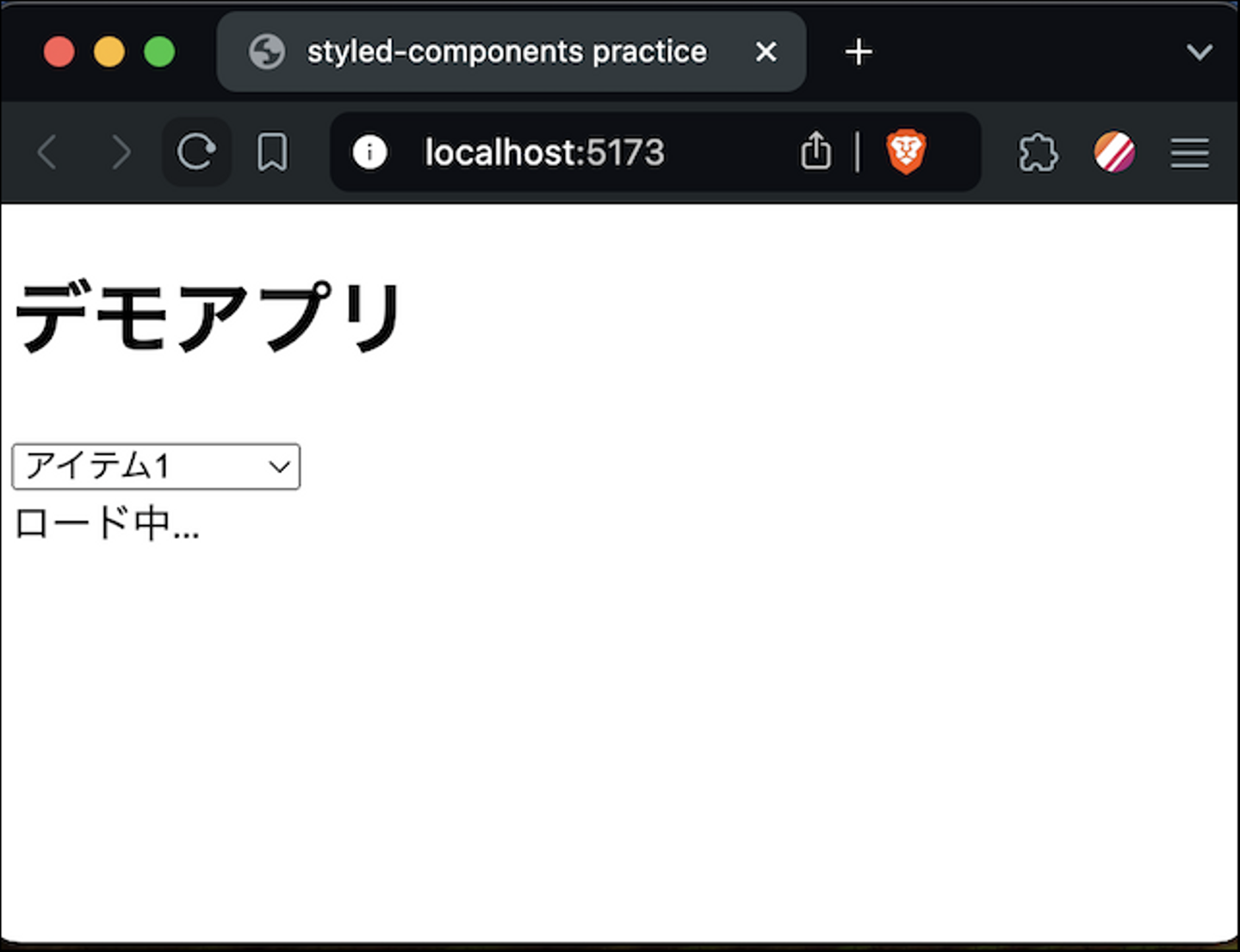Viewport: 1240px width, 952px height.
Task: Select the styled-components practice tab
Action: click(506, 53)
